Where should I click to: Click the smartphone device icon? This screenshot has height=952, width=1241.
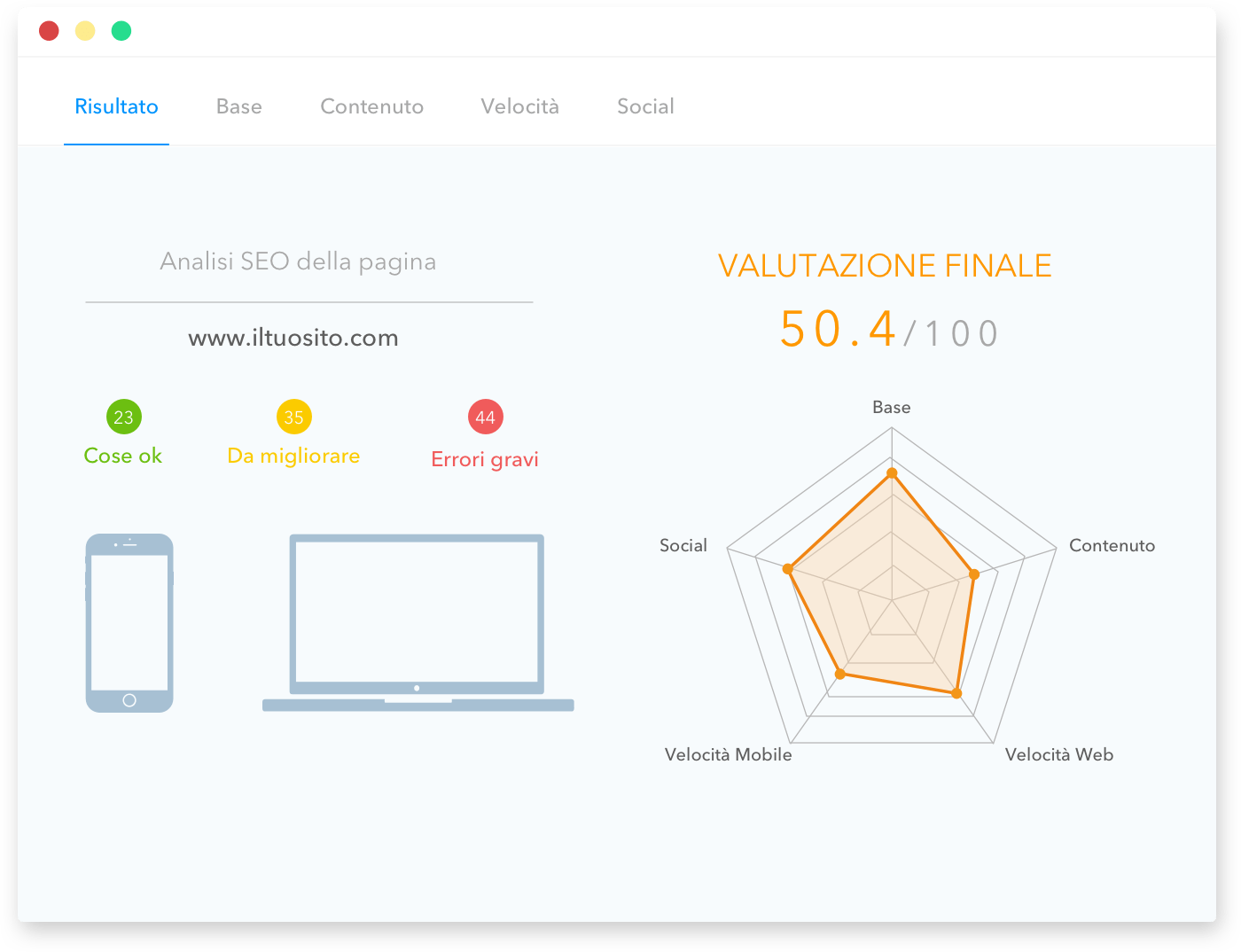(x=129, y=622)
